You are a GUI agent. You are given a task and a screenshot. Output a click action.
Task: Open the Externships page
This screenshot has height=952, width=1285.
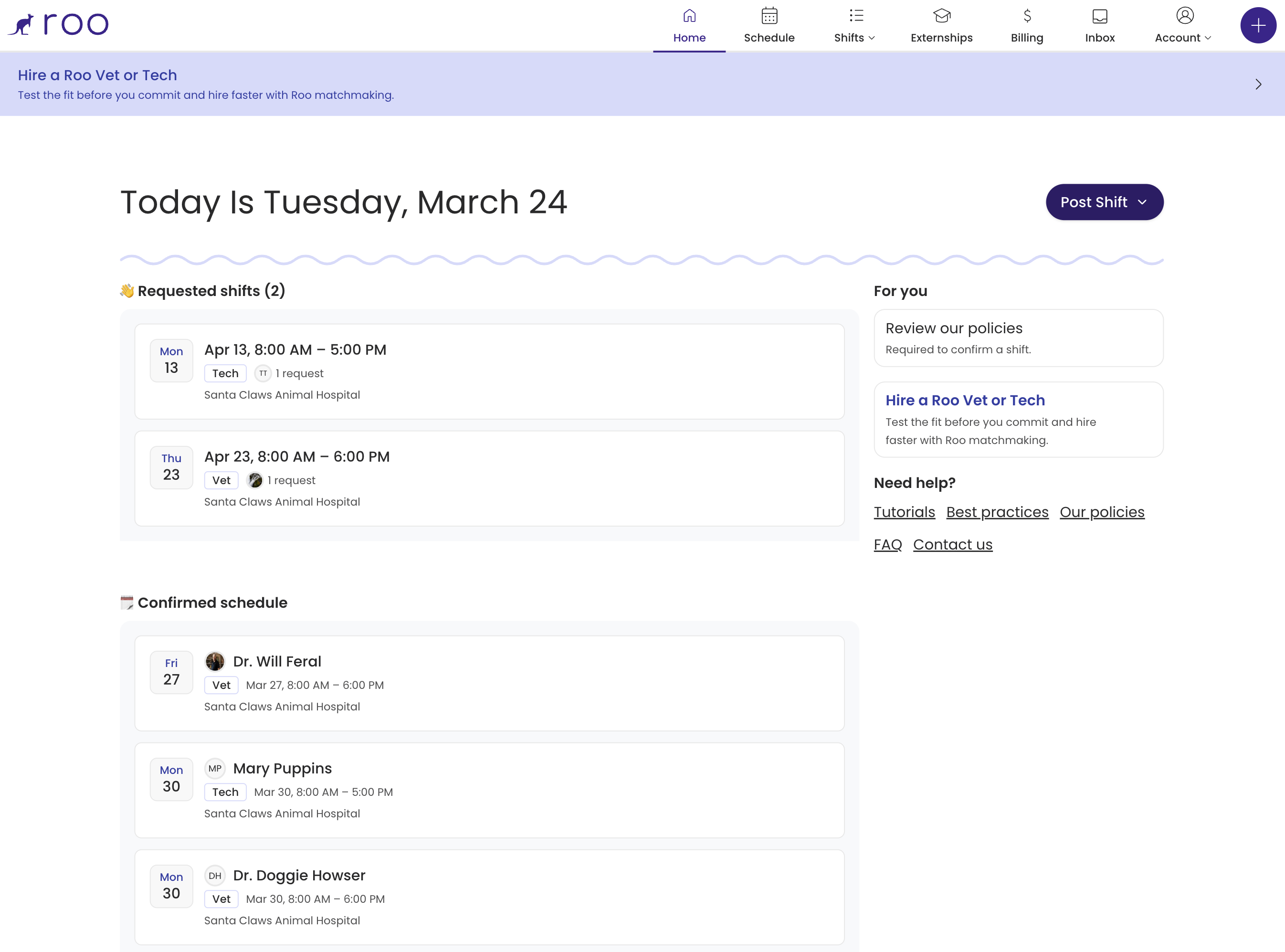[x=942, y=26]
